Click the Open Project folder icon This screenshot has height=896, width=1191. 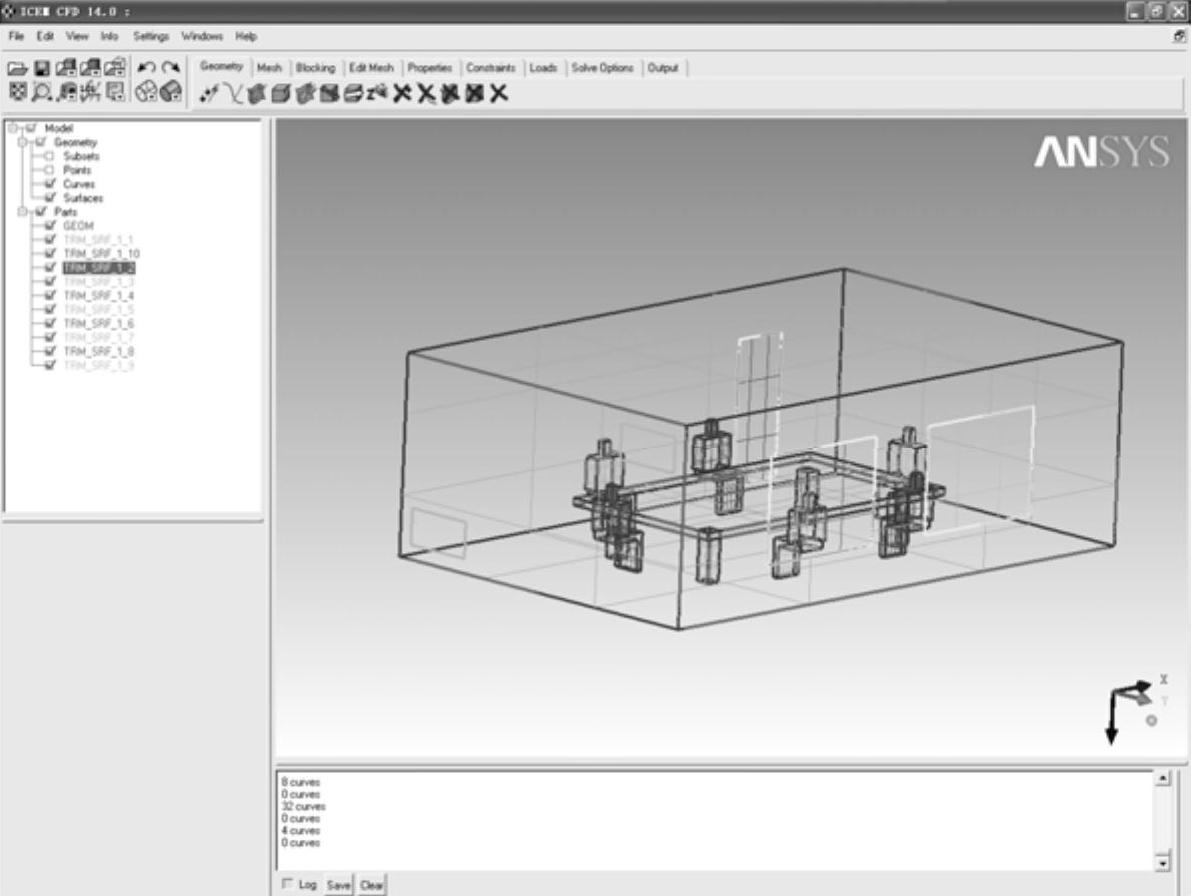pos(18,69)
